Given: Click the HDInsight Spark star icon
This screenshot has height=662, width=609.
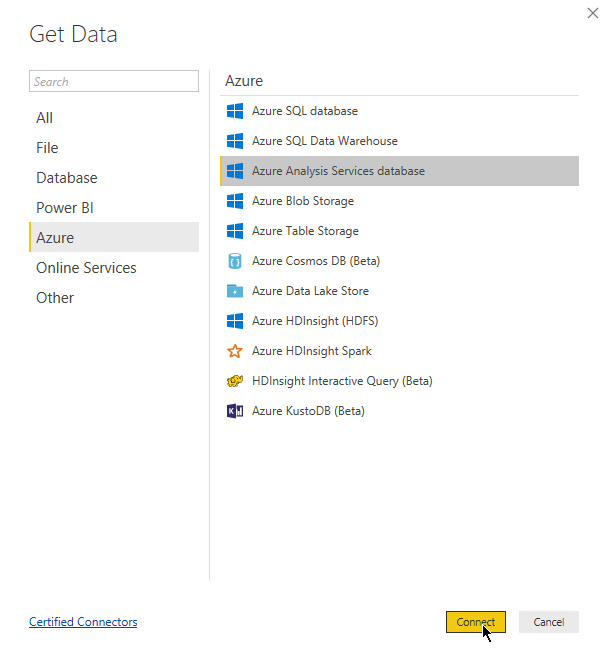Looking at the screenshot, I should click(235, 351).
